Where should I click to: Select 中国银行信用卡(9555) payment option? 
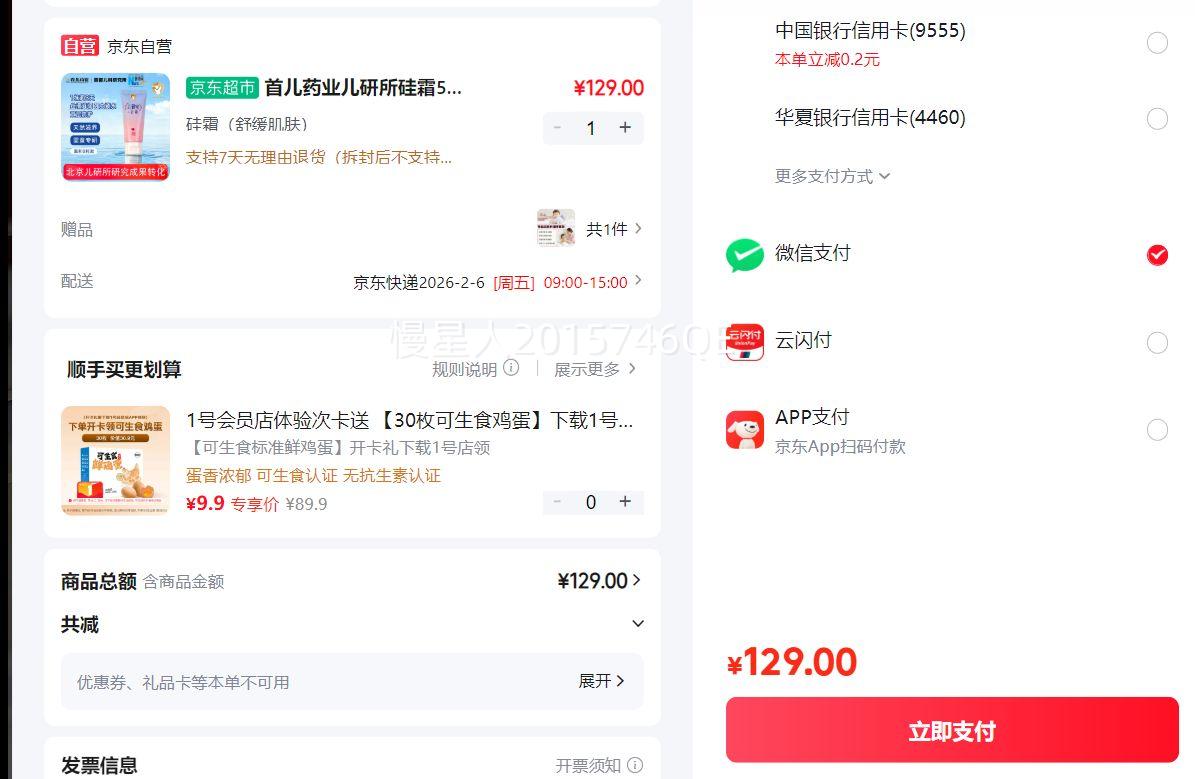click(x=1157, y=43)
